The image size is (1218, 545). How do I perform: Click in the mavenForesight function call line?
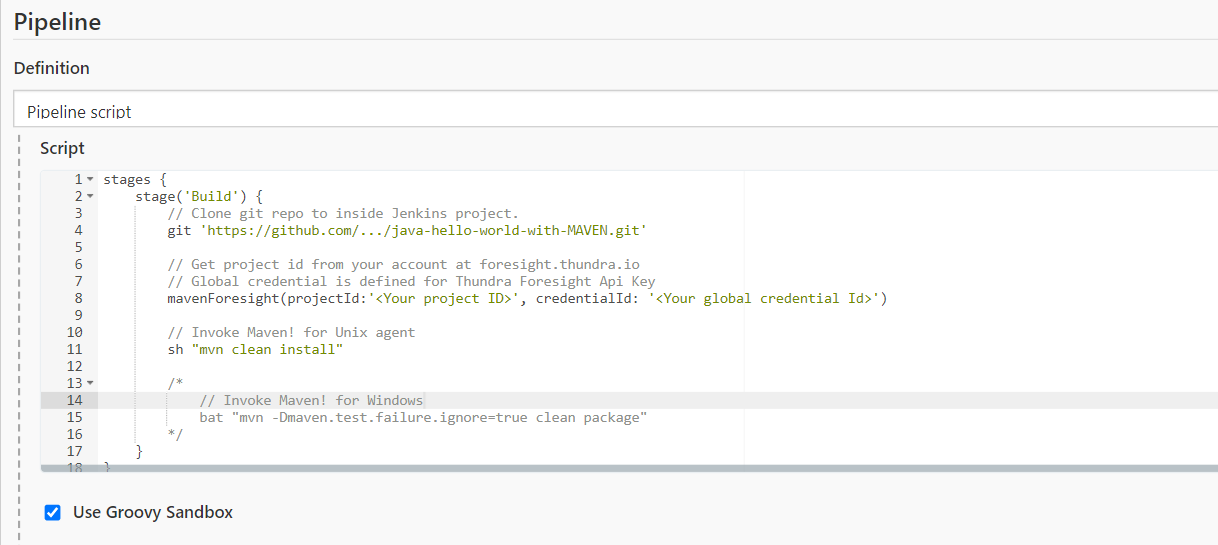[x=527, y=298]
